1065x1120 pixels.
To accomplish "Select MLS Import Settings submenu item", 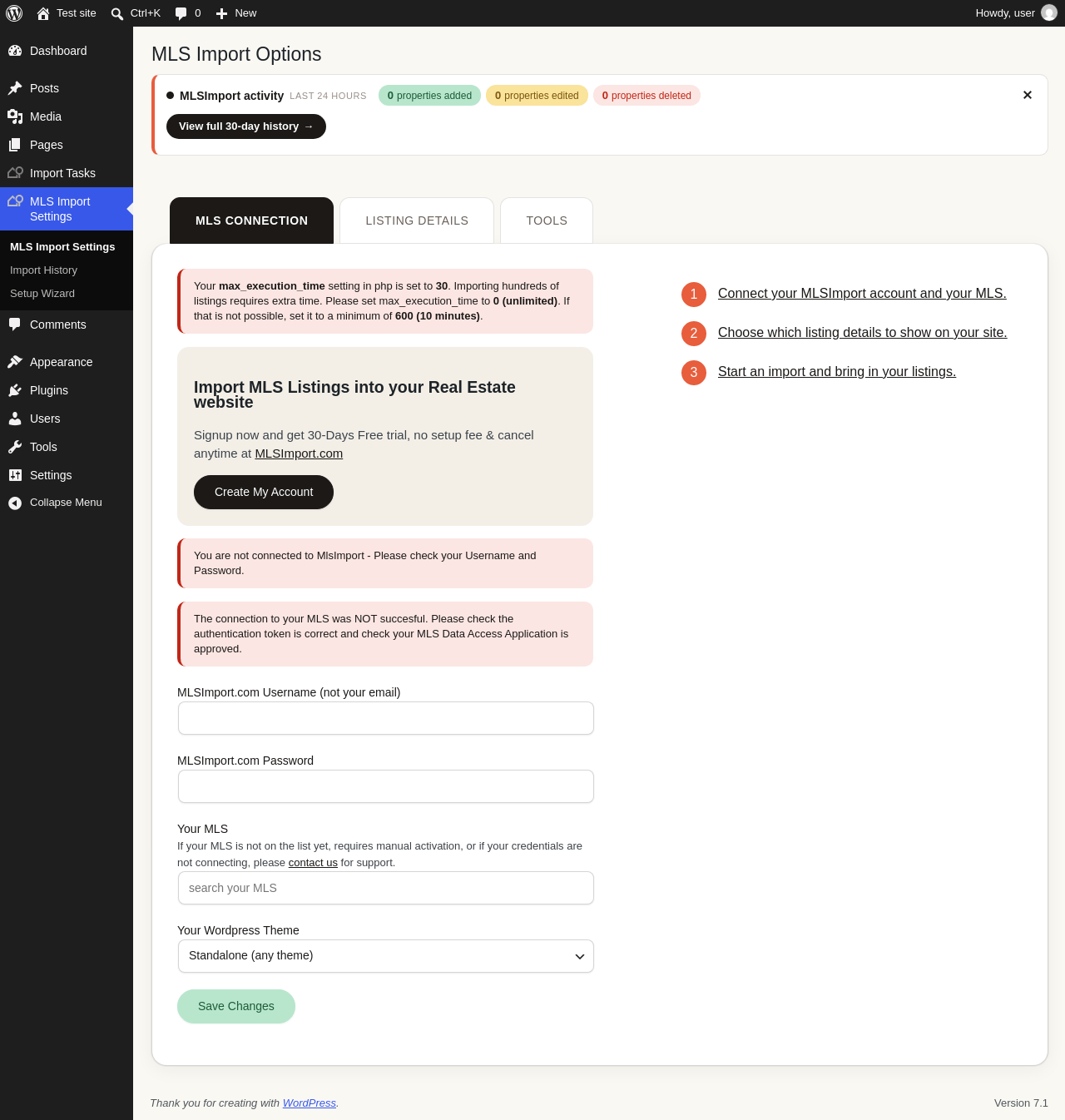I will click(62, 247).
